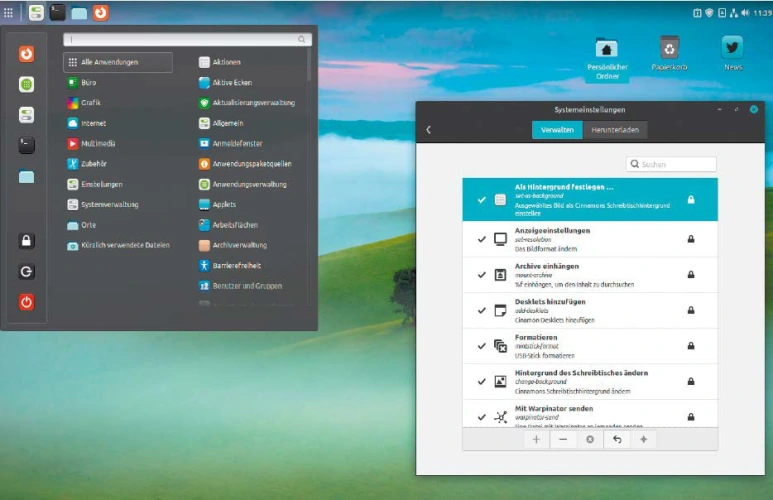773x500 pixels.
Task: Click the grid menu icon in the top panel
Action: 9,13
